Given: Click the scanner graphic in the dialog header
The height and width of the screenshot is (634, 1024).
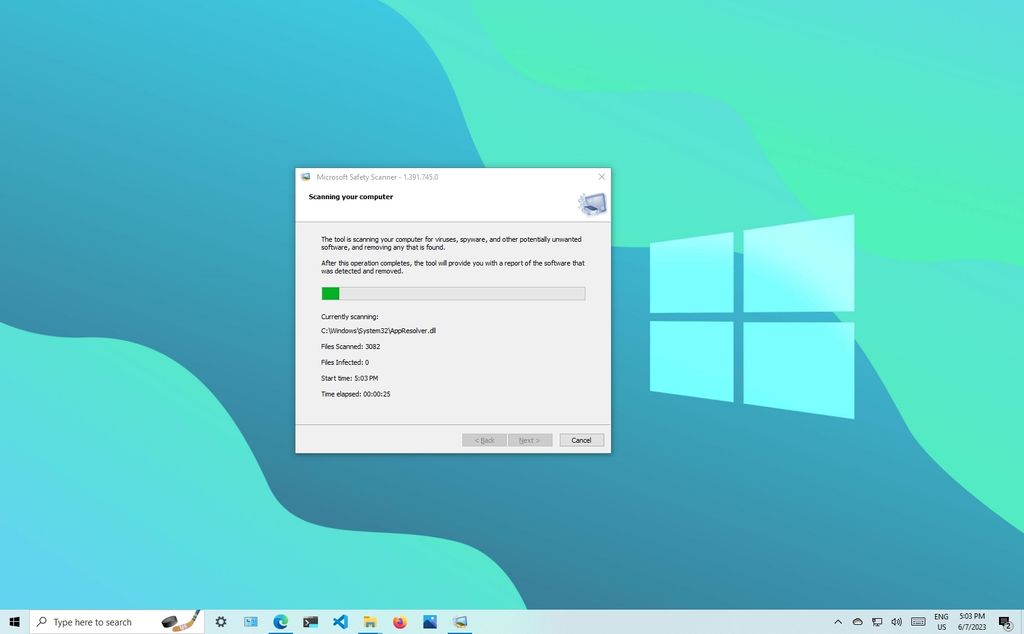Looking at the screenshot, I should click(x=590, y=202).
